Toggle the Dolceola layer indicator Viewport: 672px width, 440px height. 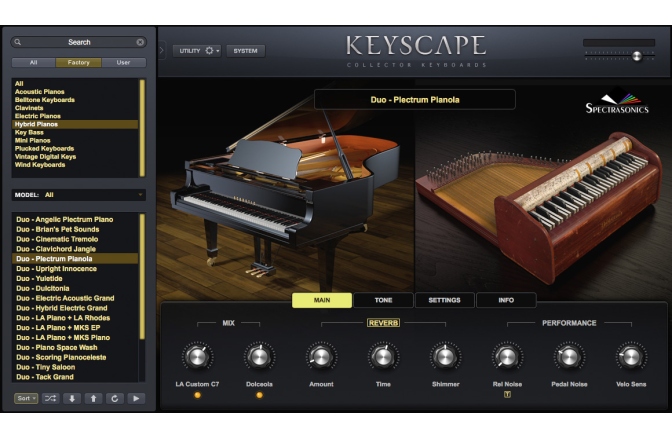pos(259,395)
